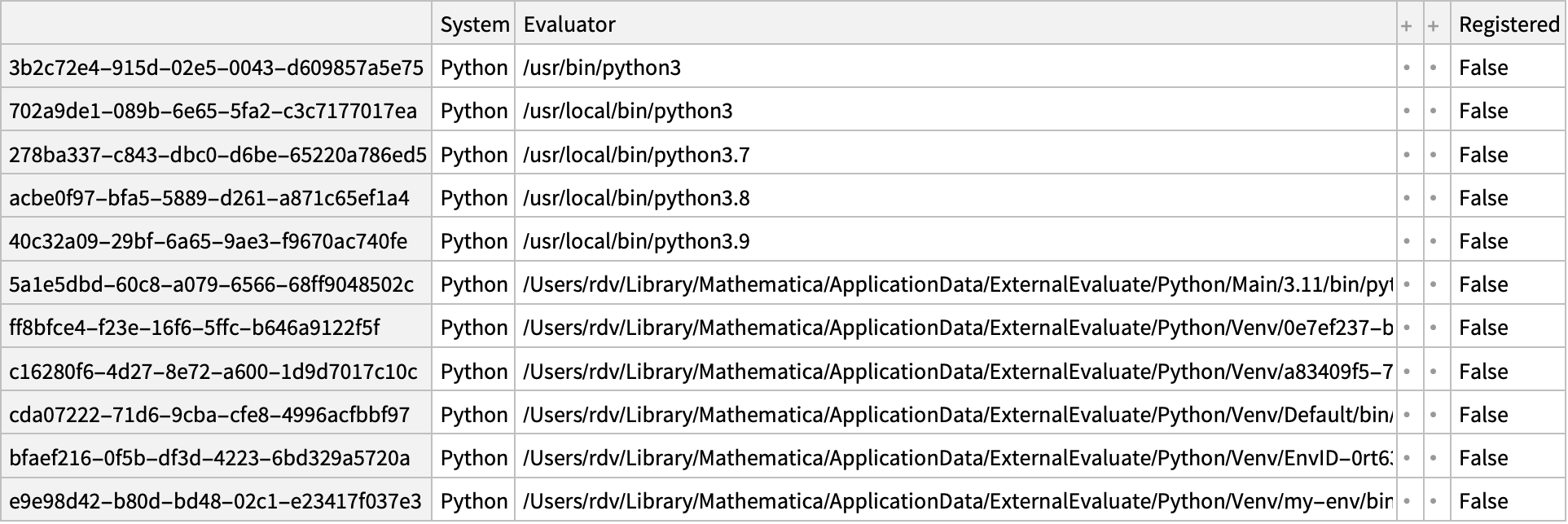The height and width of the screenshot is (524, 1568).
Task: Click False in the python3.7 row
Action: coord(1483,155)
